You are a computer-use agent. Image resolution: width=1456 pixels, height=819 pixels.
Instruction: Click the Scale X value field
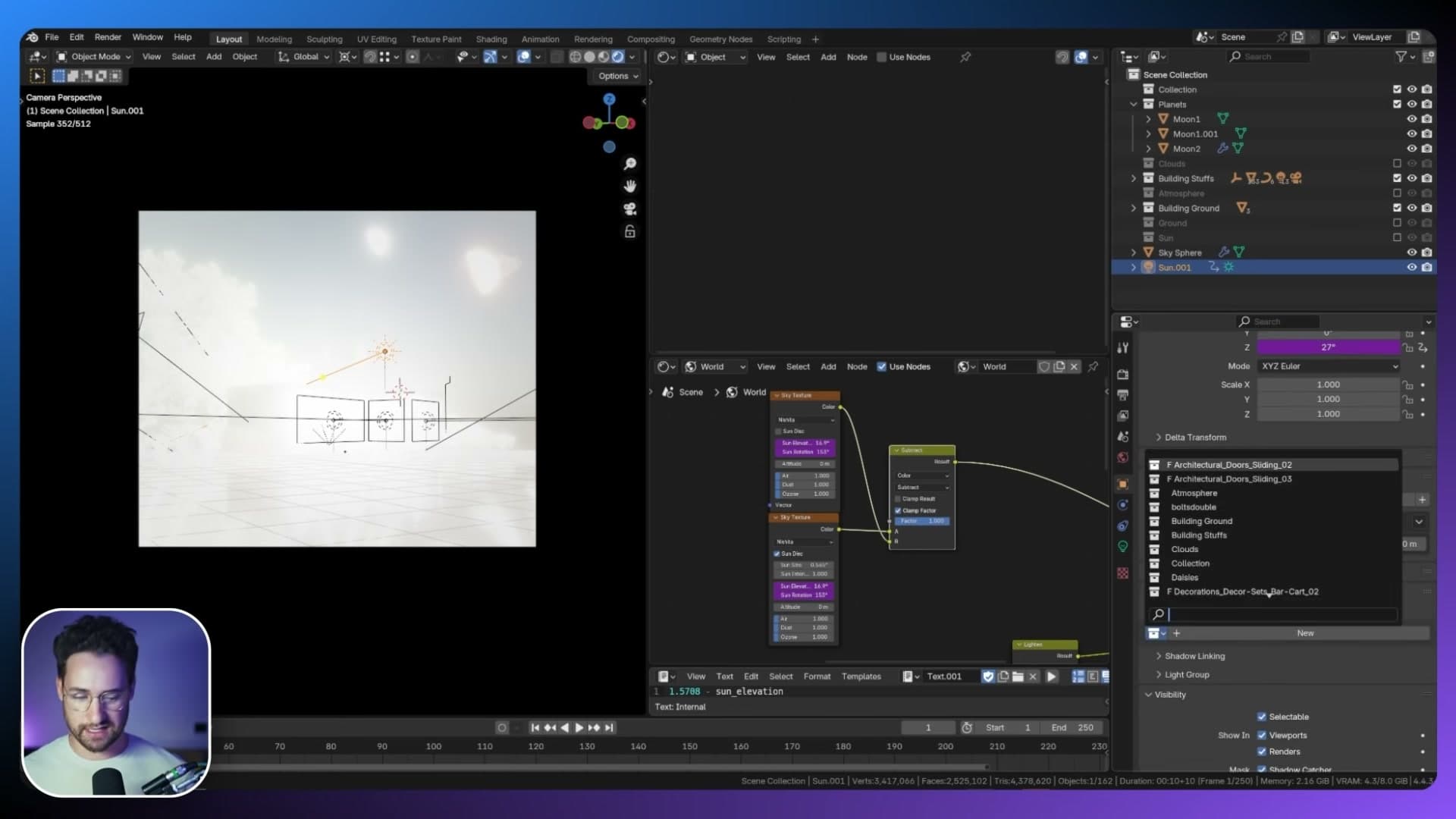tap(1328, 385)
